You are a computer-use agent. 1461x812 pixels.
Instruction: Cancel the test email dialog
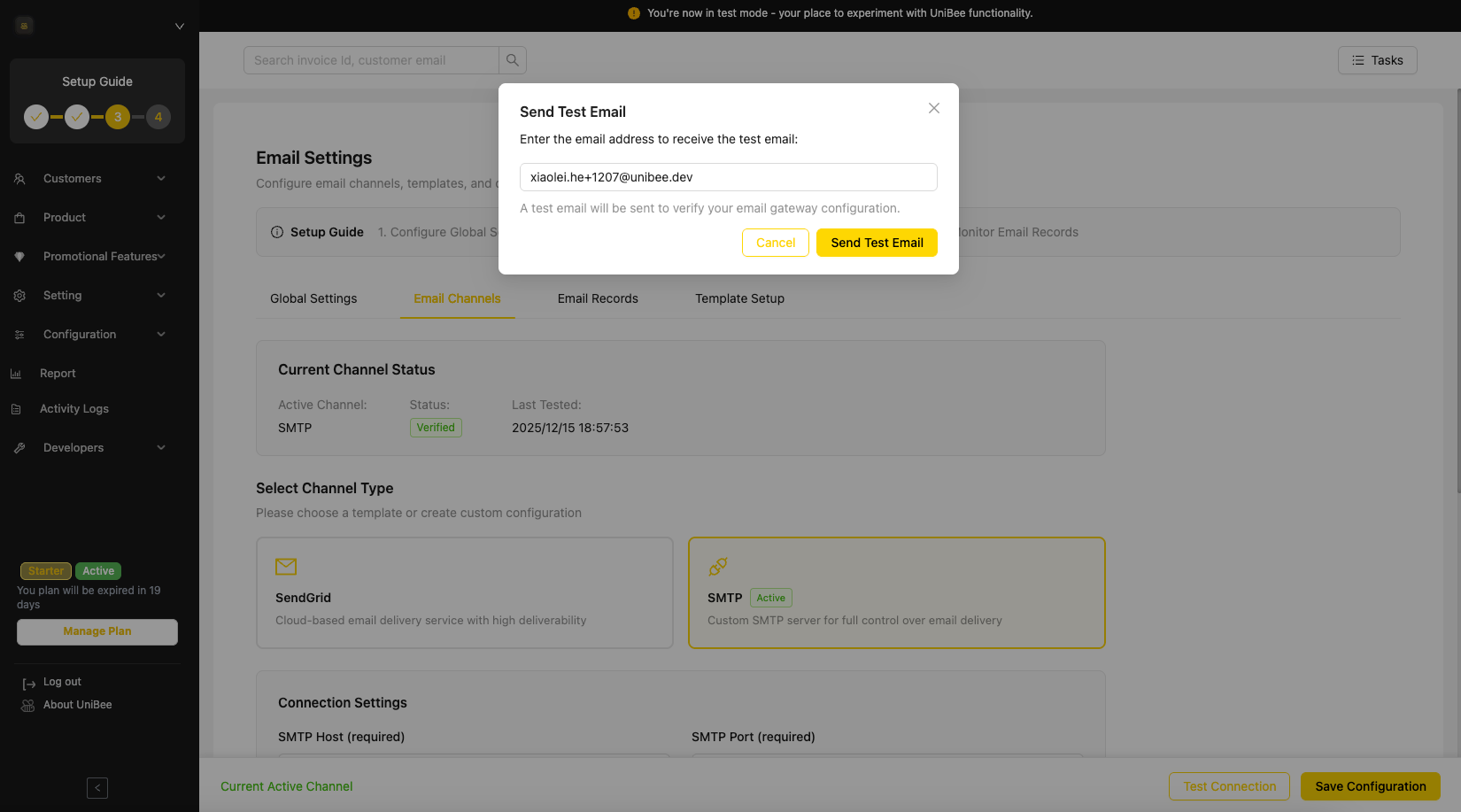[x=776, y=243]
